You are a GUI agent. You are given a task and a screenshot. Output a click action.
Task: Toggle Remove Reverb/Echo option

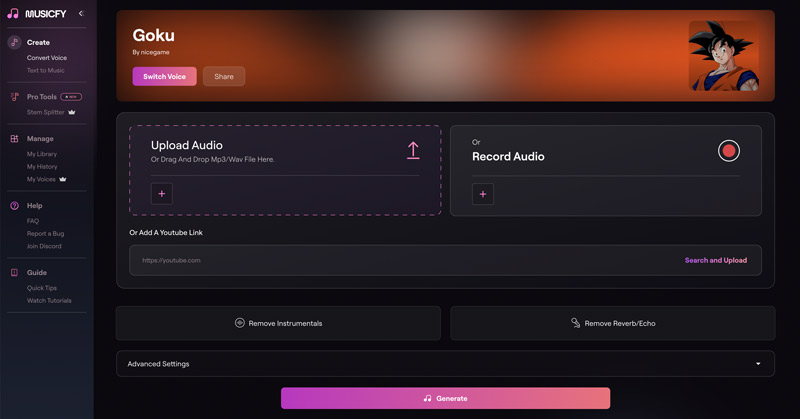tap(613, 323)
